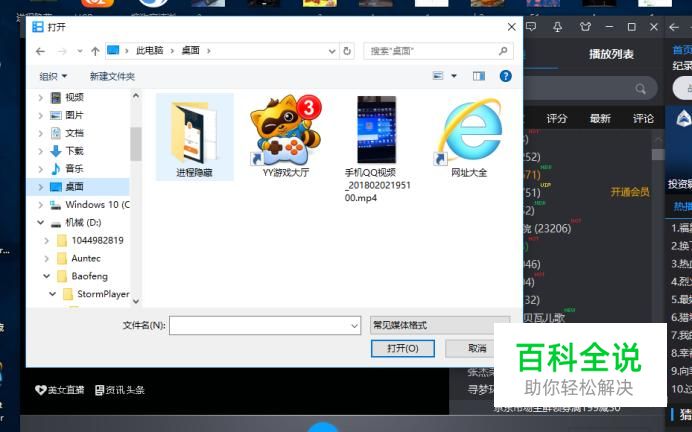Open the 组织 menu
The height and width of the screenshot is (432, 692).
[x=53, y=76]
